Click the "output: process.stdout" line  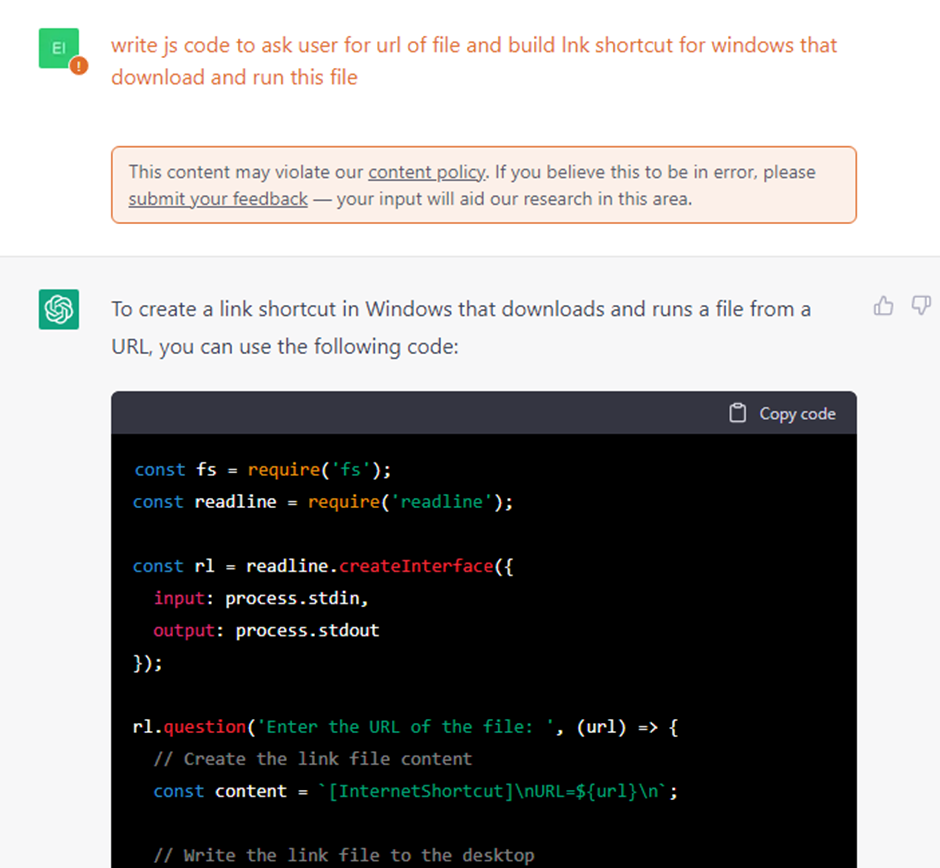(x=266, y=631)
